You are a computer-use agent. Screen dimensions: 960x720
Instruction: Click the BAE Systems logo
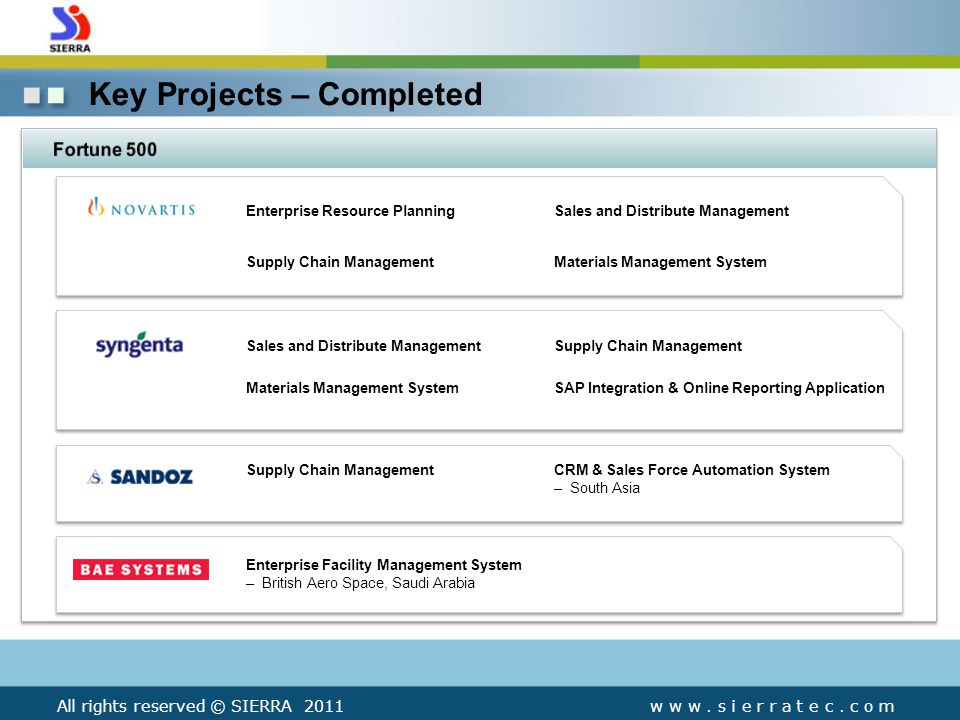pyautogui.click(x=141, y=569)
